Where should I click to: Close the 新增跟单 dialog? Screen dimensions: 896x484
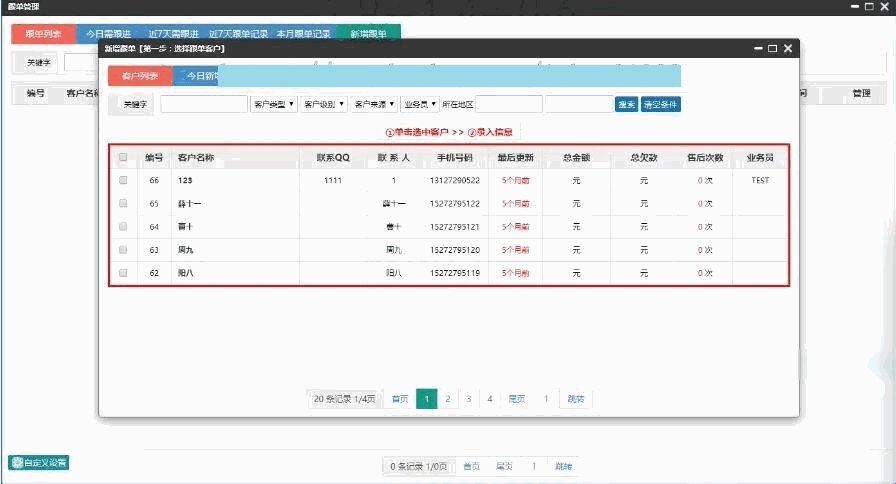click(x=788, y=48)
